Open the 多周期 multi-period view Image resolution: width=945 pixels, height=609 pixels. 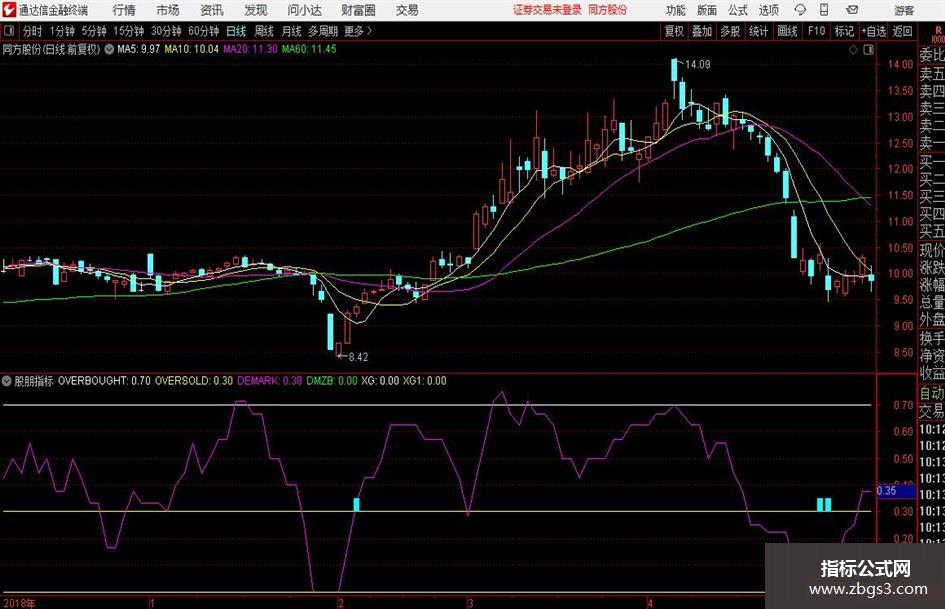coord(323,31)
